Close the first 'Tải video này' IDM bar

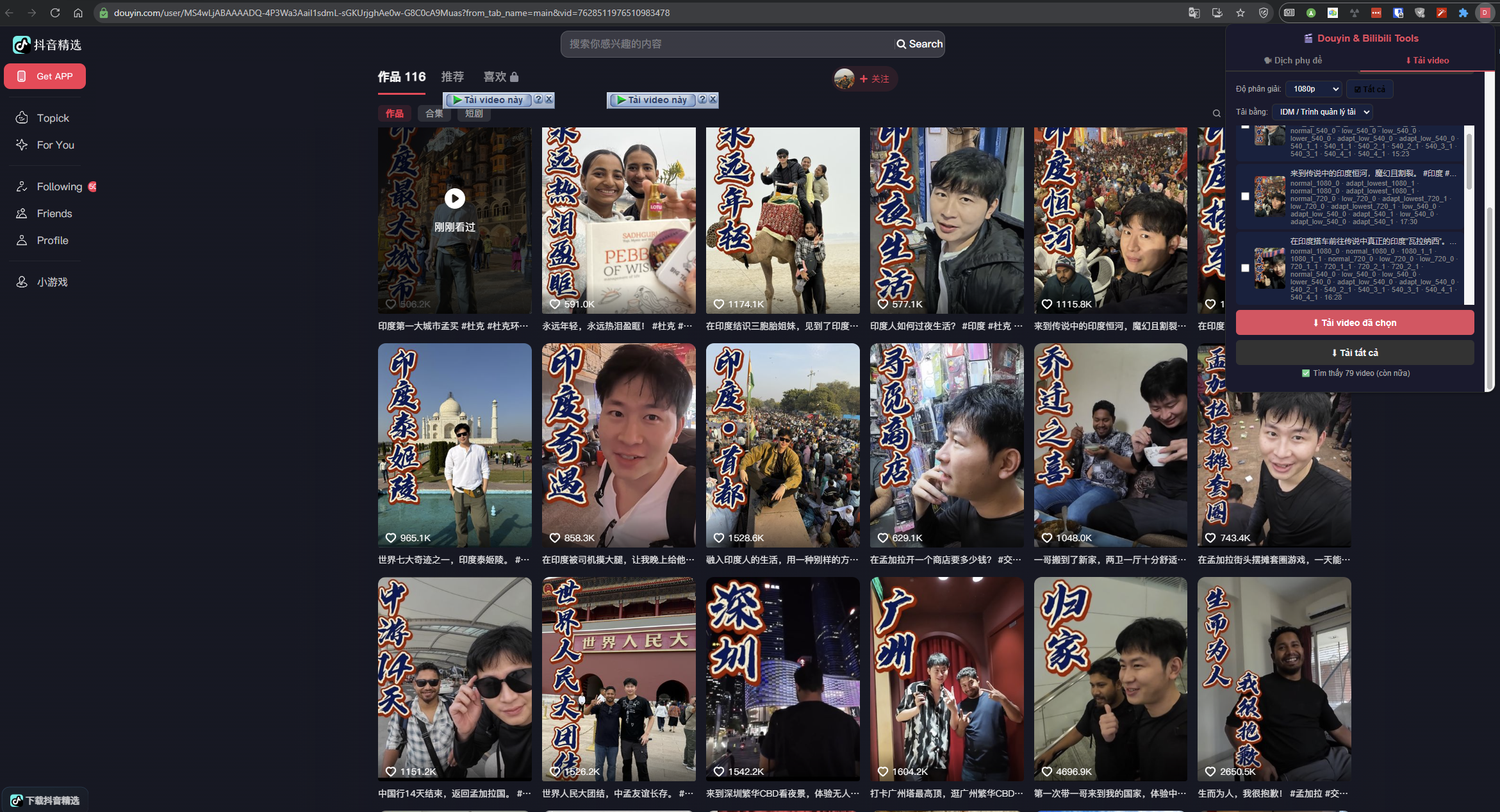[549, 99]
